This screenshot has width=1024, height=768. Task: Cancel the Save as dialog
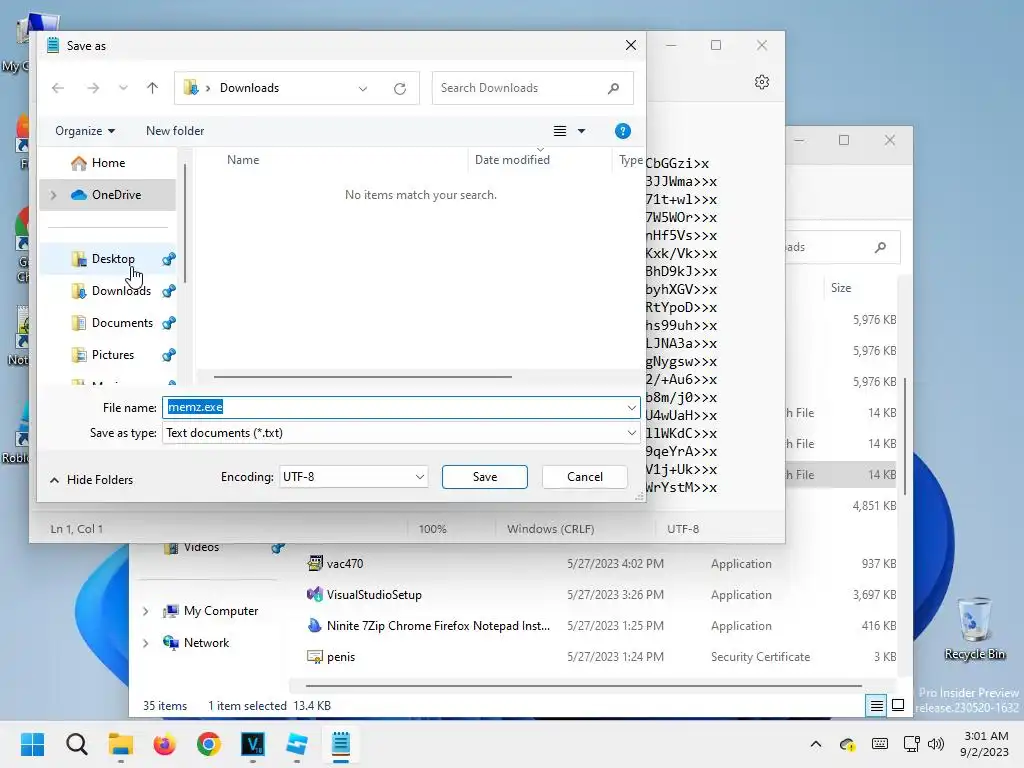[584, 477]
